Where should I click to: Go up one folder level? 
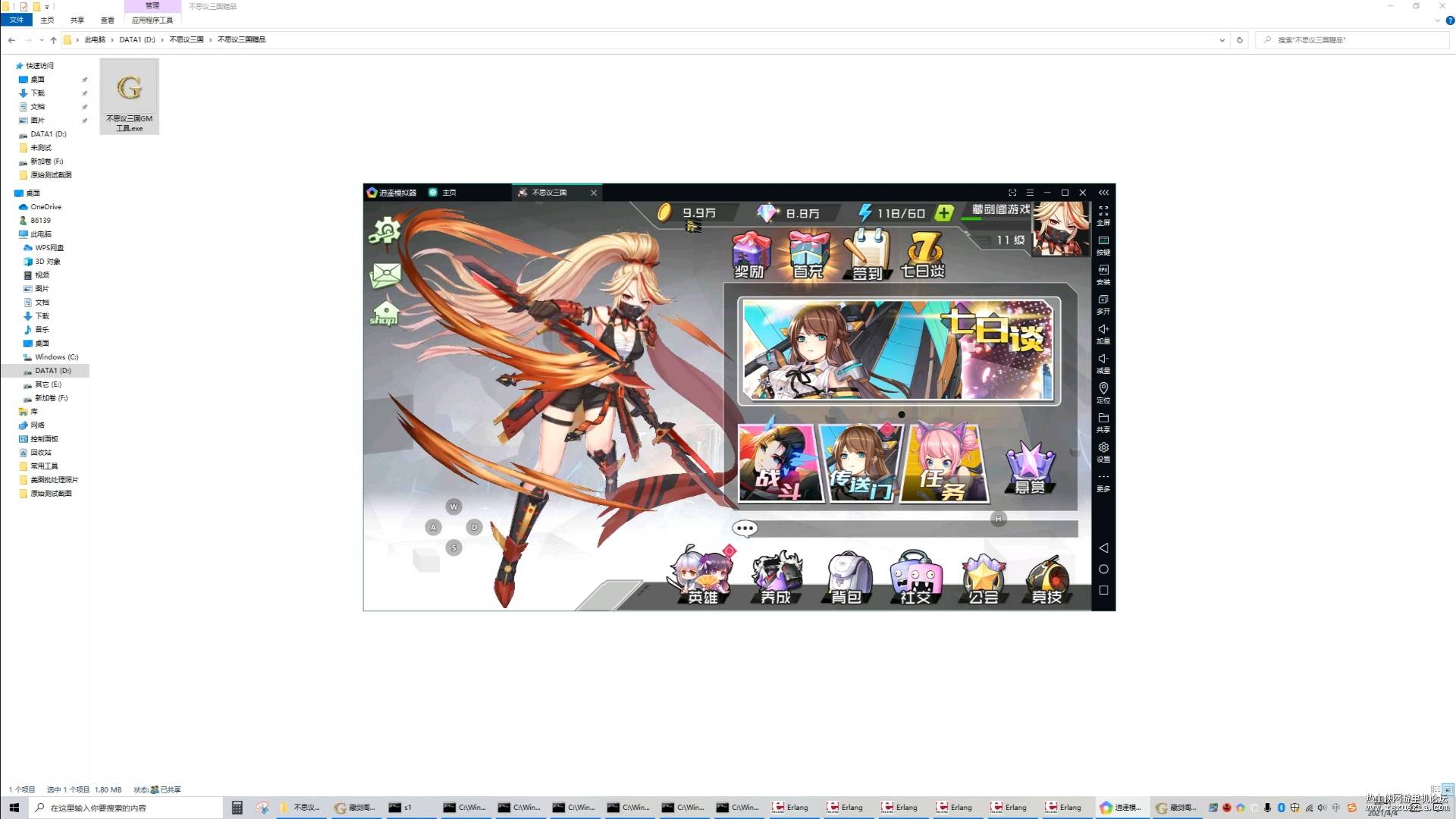(53, 39)
